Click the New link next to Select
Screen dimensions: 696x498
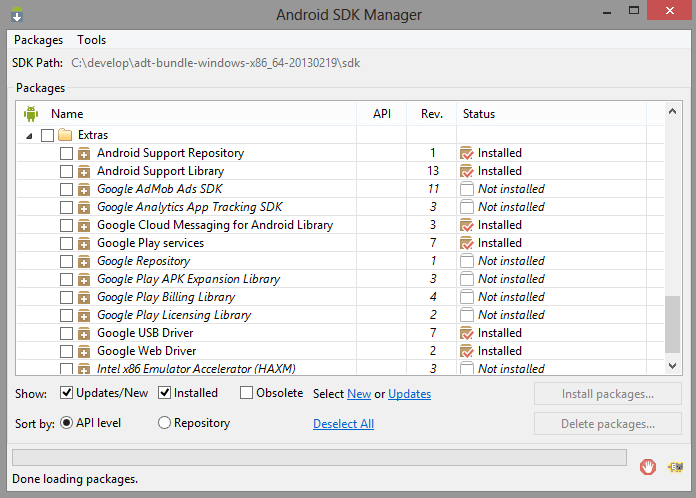click(359, 394)
